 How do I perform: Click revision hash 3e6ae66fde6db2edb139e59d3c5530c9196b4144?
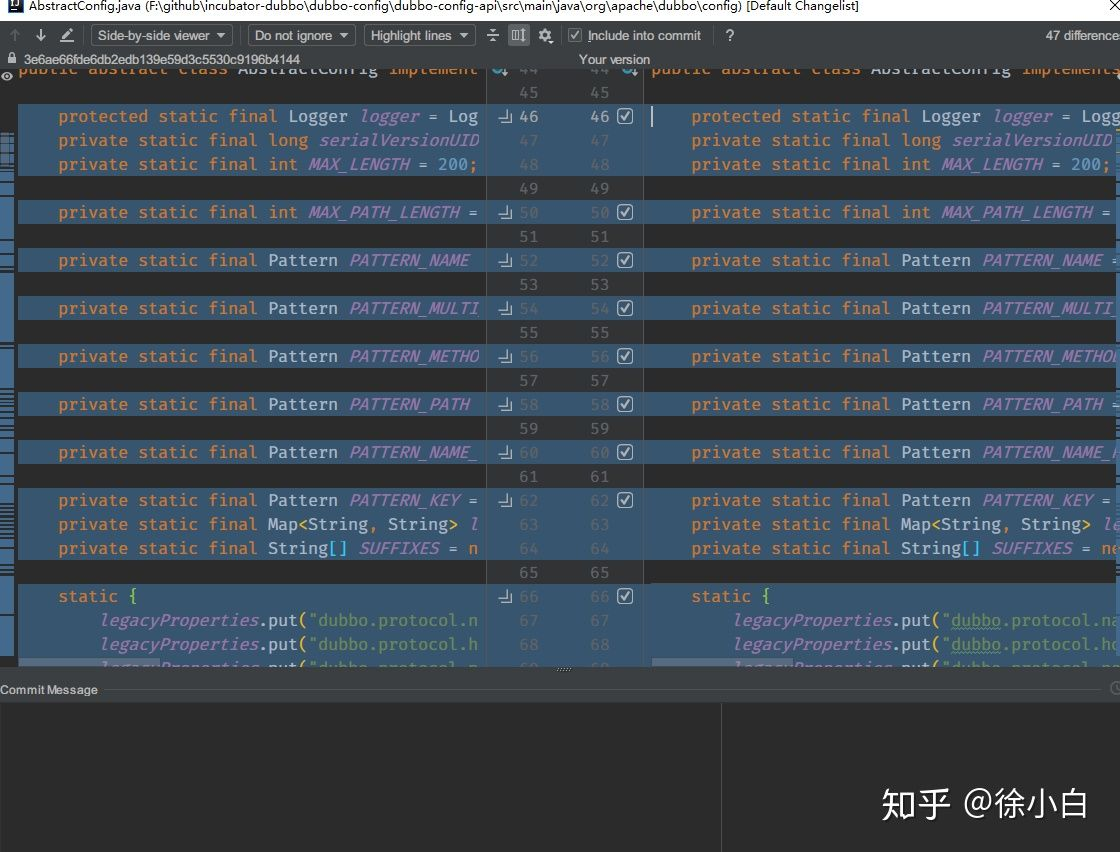click(161, 59)
